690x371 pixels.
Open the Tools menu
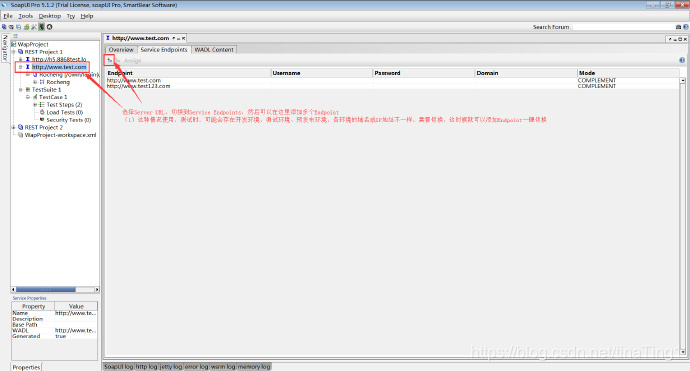(x=26, y=16)
